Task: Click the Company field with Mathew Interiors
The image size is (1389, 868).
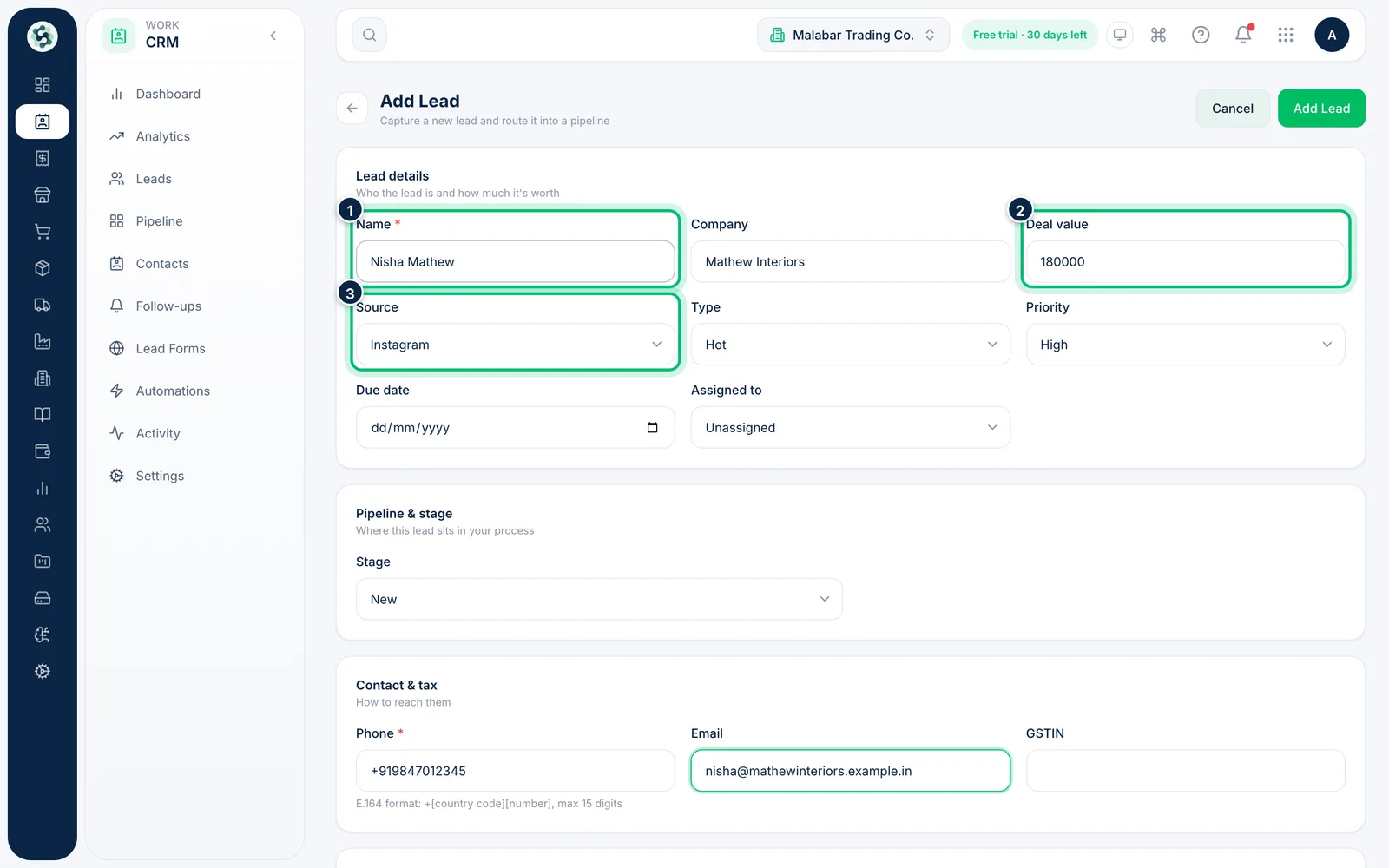Action: (851, 261)
